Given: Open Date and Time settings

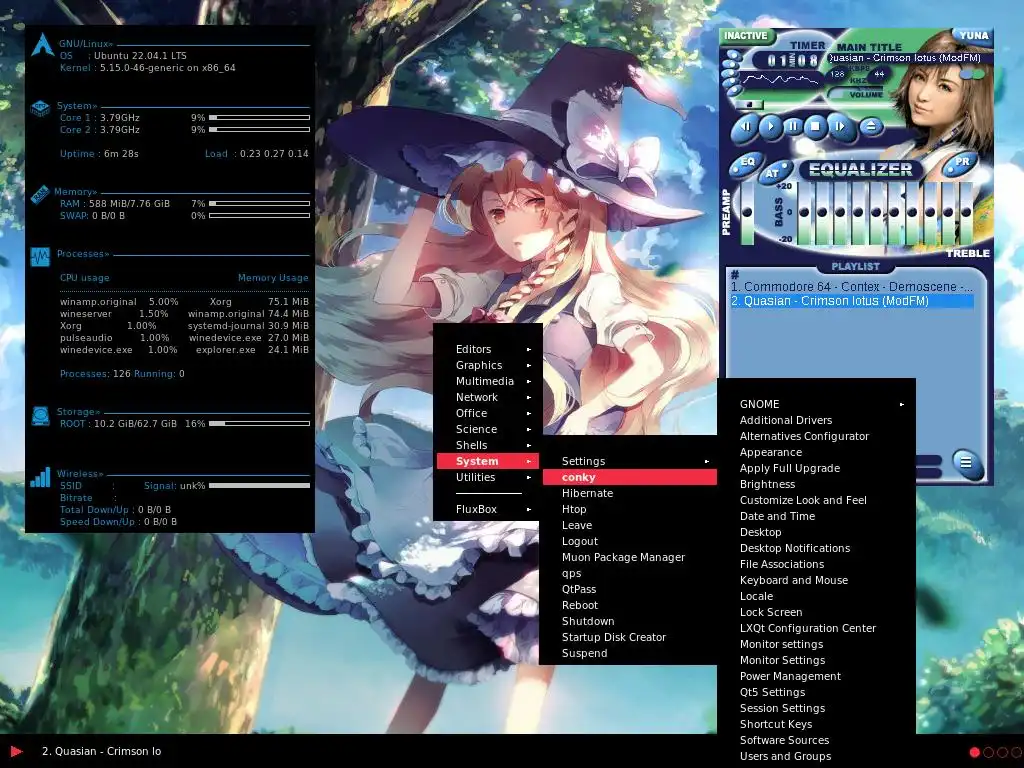Looking at the screenshot, I should pos(816,517).
